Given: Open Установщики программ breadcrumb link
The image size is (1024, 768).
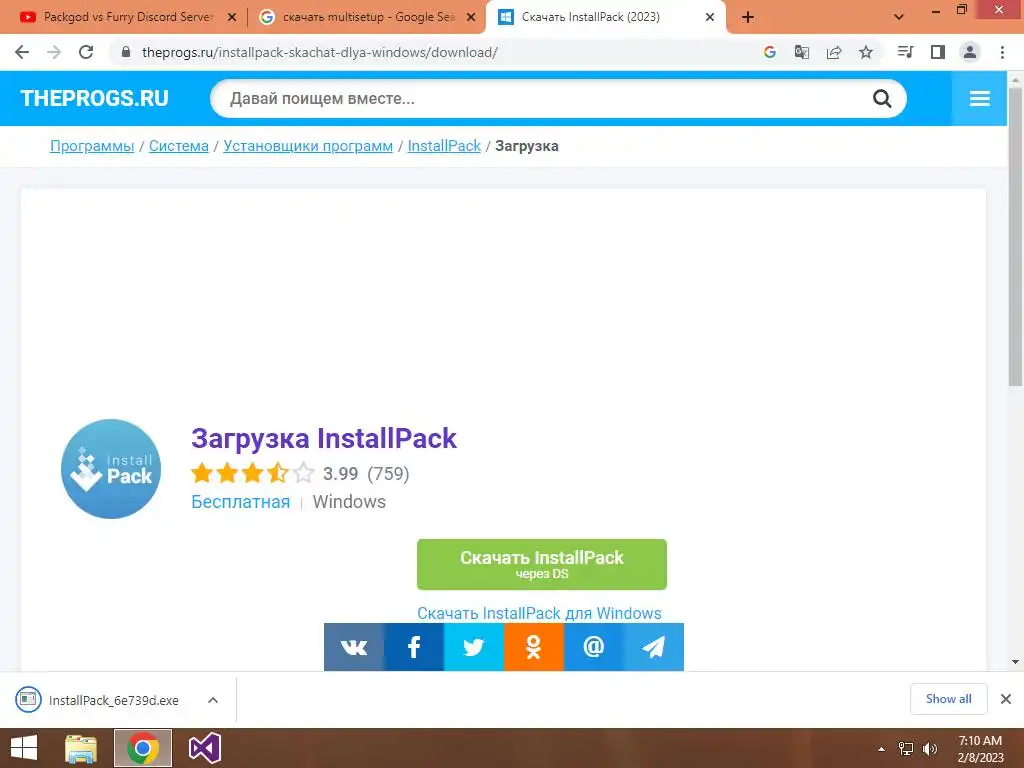Looking at the screenshot, I should (308, 146).
